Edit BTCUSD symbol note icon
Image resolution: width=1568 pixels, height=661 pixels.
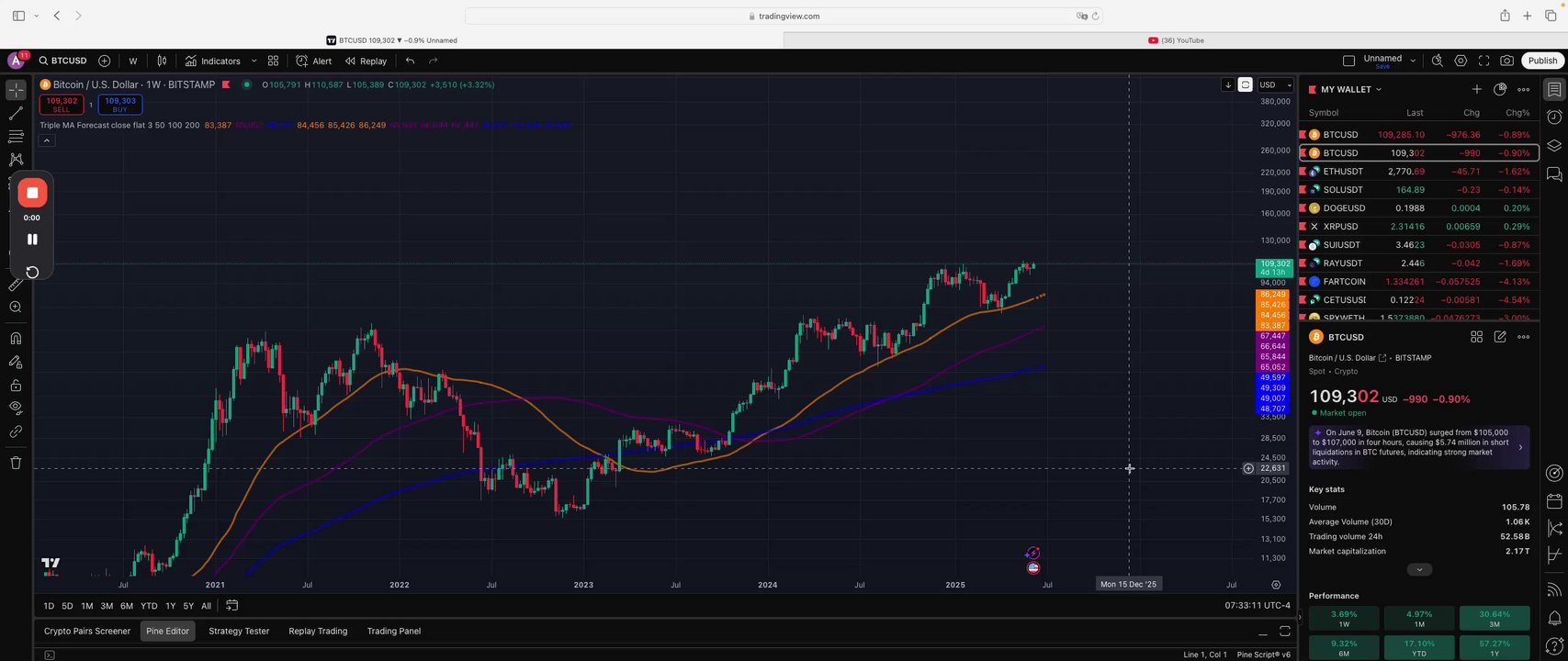point(1500,337)
